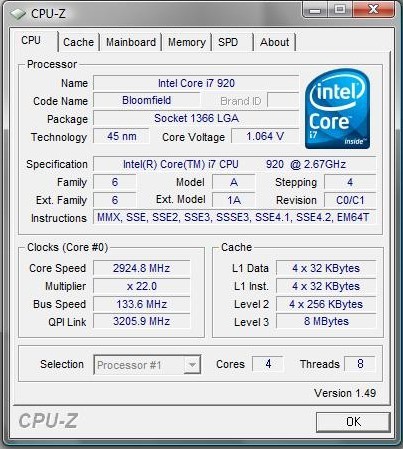The width and height of the screenshot is (403, 449).
Task: Click the processor Name field
Action: click(x=196, y=83)
